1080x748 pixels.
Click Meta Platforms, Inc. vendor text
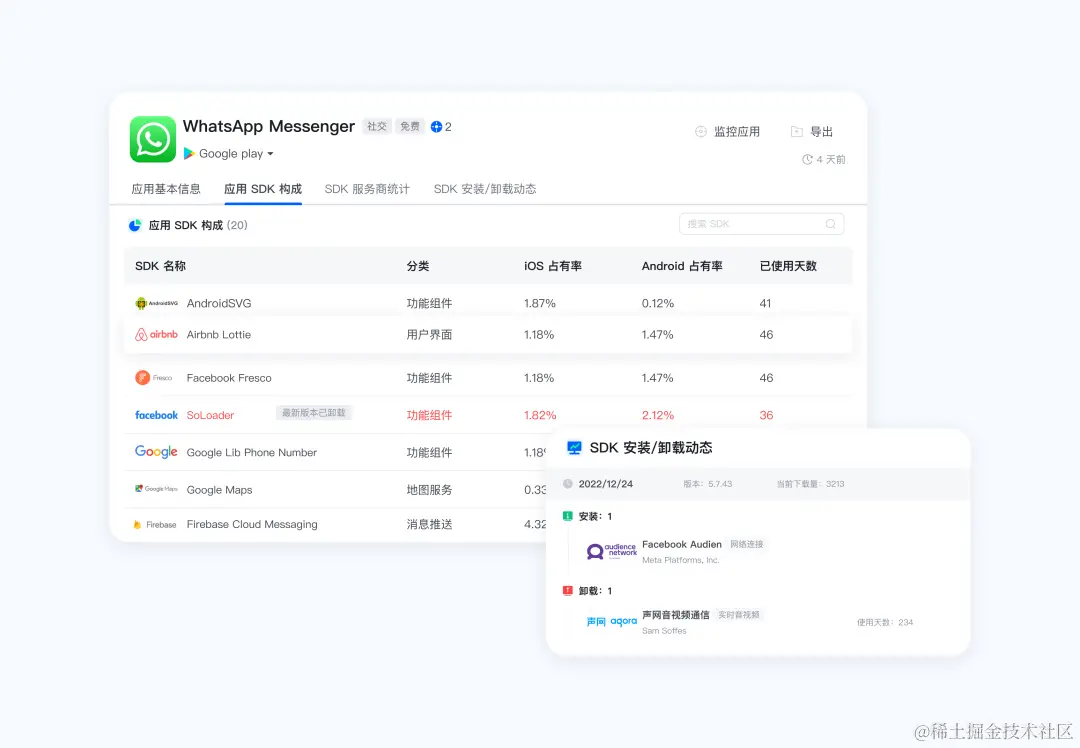(x=681, y=560)
